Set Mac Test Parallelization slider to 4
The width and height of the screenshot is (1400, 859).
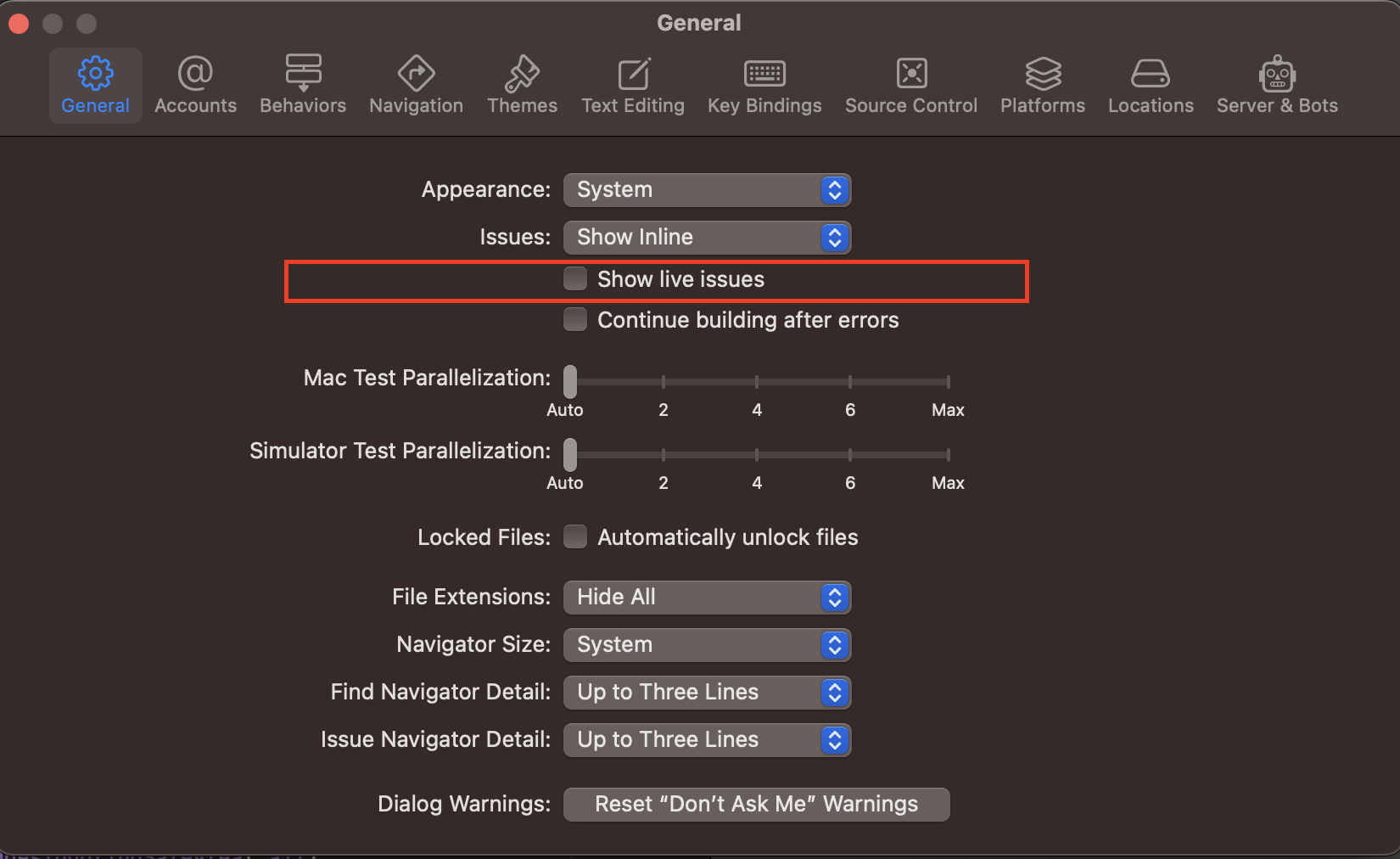[757, 382]
